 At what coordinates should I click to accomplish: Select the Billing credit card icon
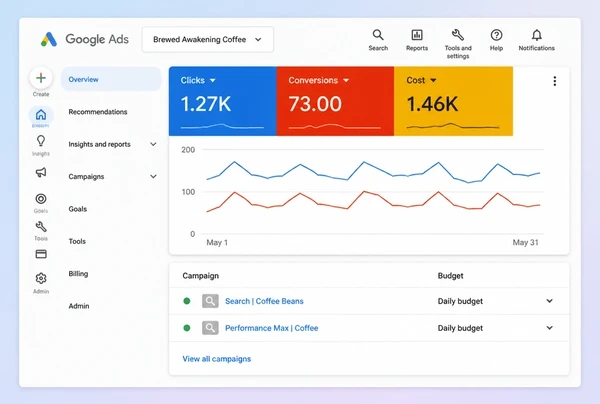click(x=41, y=254)
